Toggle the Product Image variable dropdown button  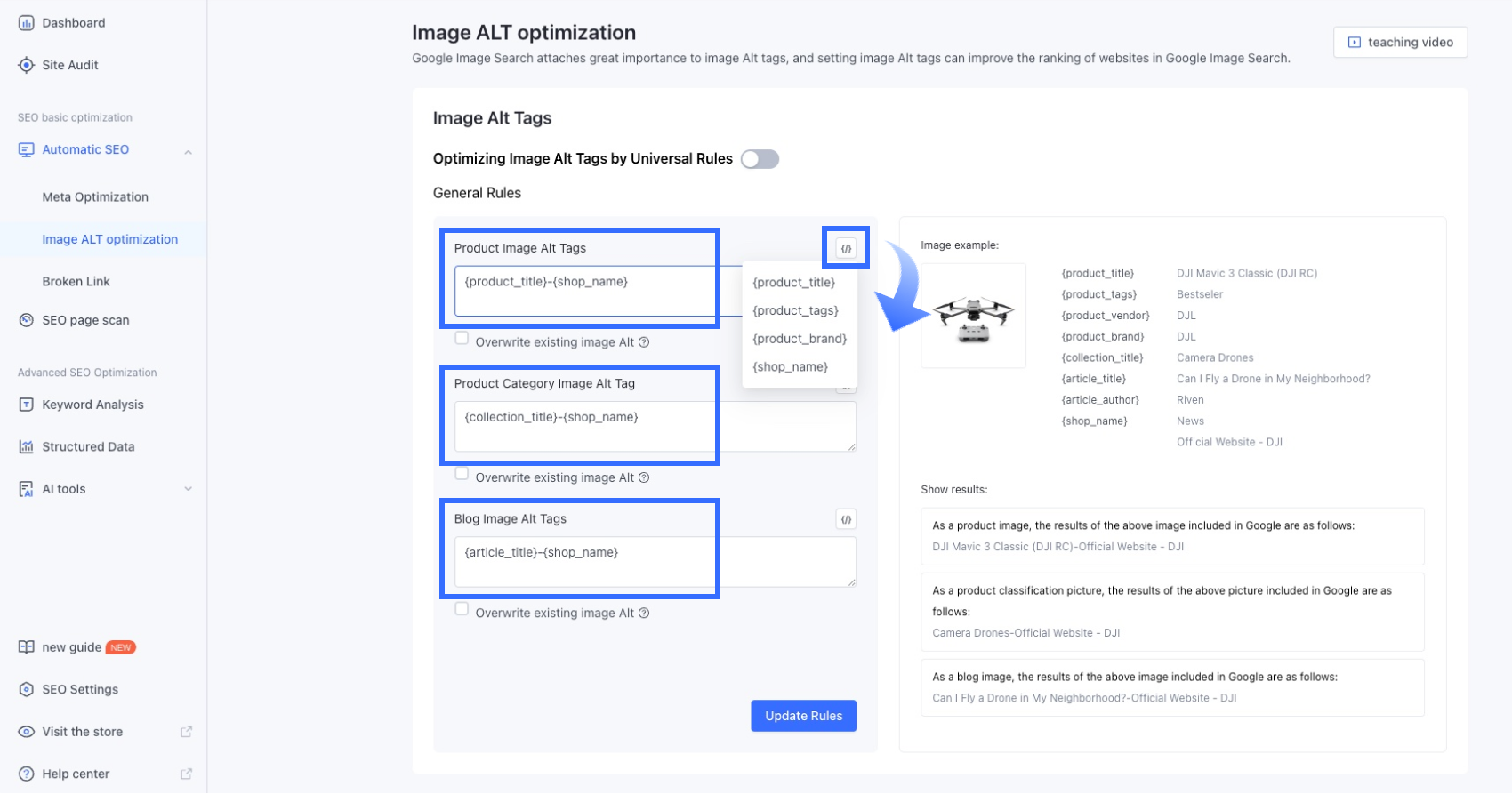(846, 249)
